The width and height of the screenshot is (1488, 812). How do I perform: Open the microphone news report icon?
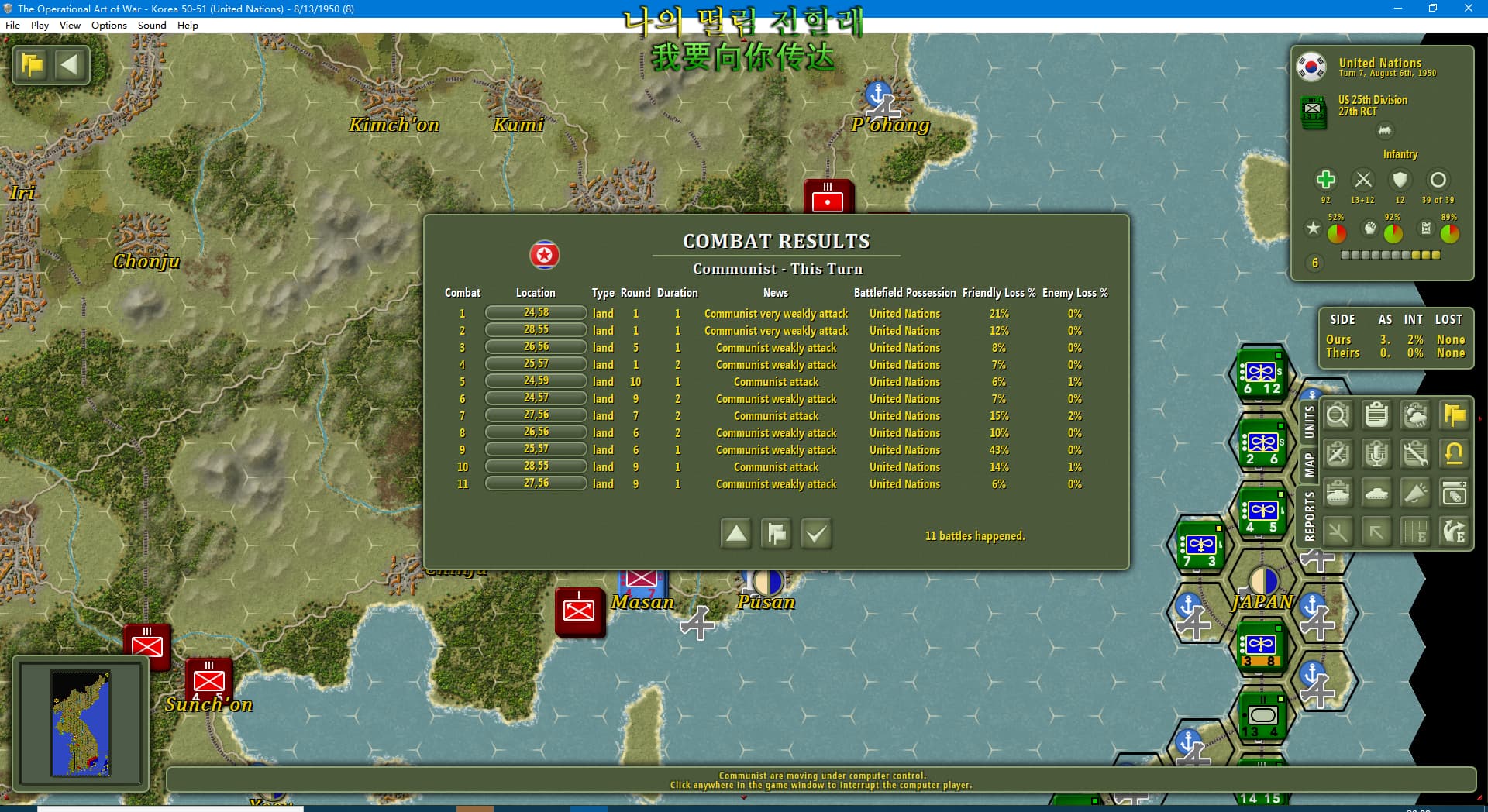pyautogui.click(x=1376, y=455)
